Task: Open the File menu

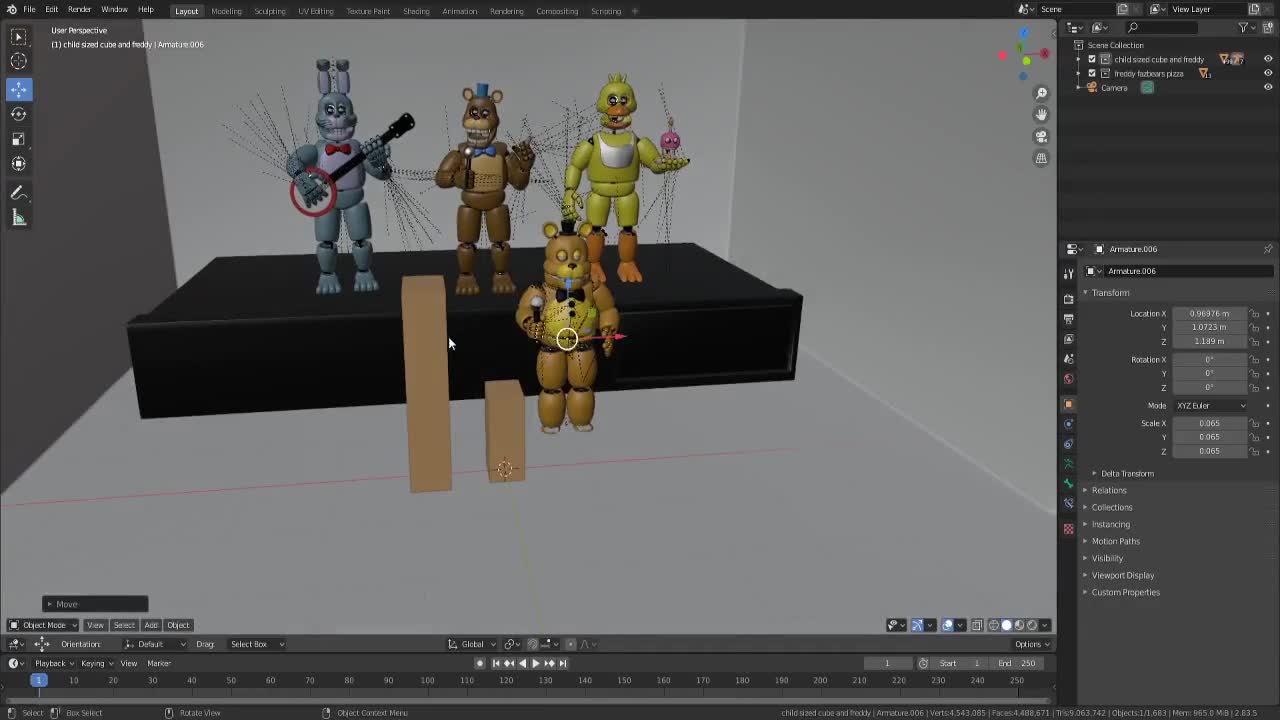Action: [x=29, y=10]
